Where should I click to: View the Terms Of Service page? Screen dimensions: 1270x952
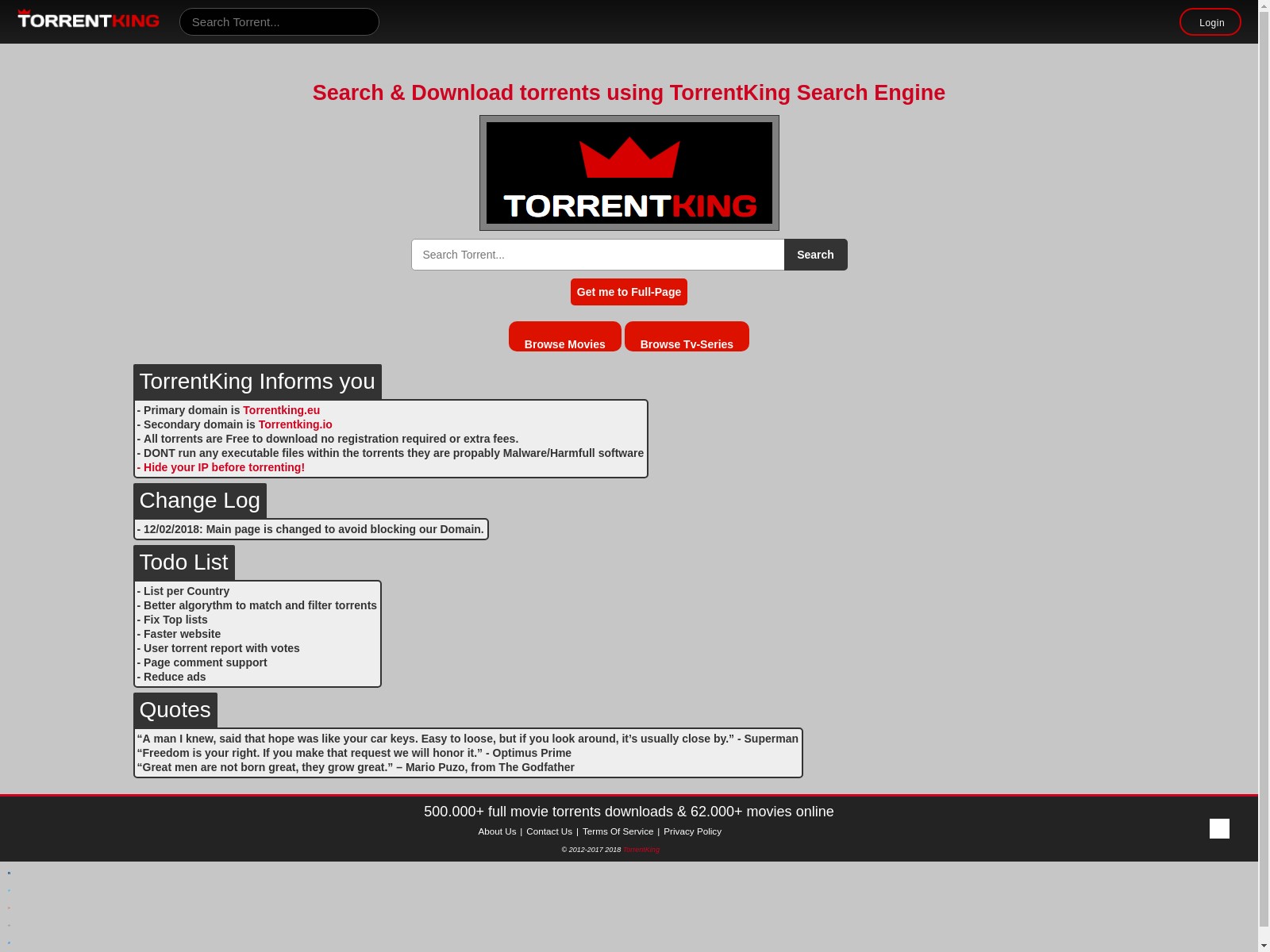pos(618,831)
